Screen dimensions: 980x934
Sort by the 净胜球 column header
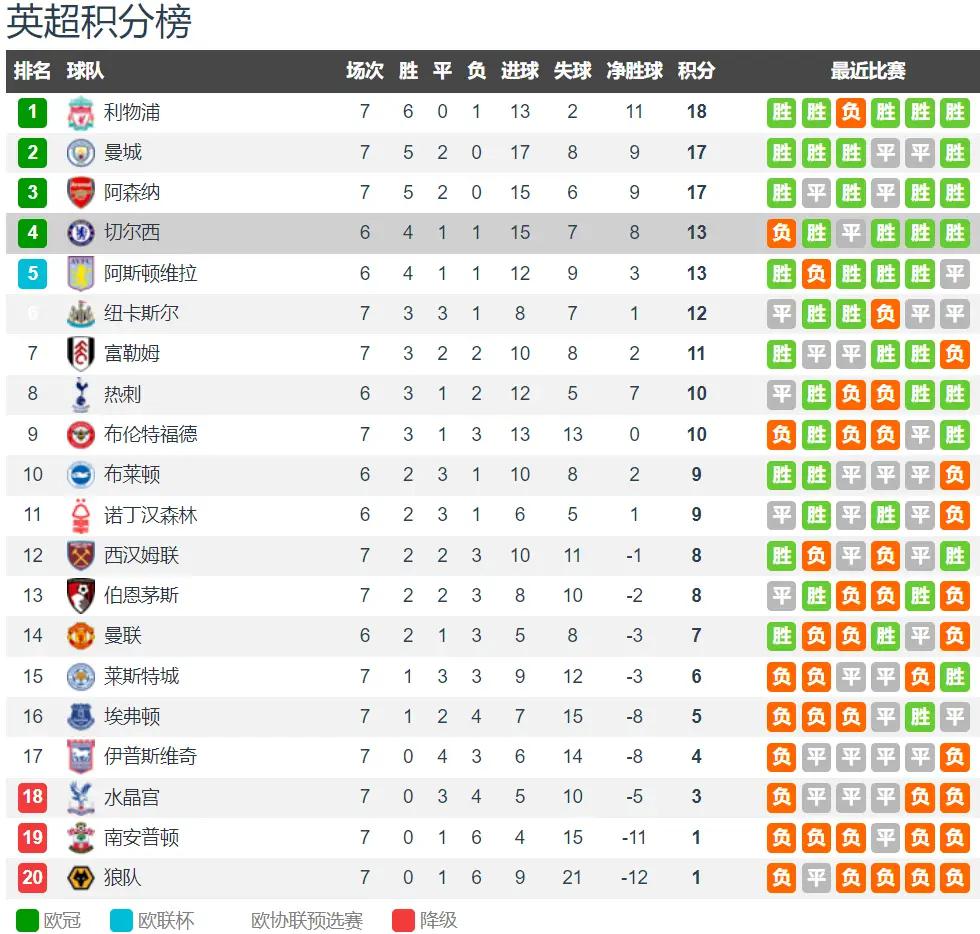coord(634,71)
